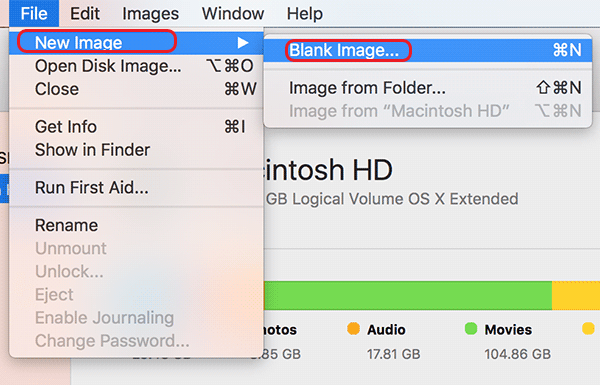Open the File menu

point(34,14)
